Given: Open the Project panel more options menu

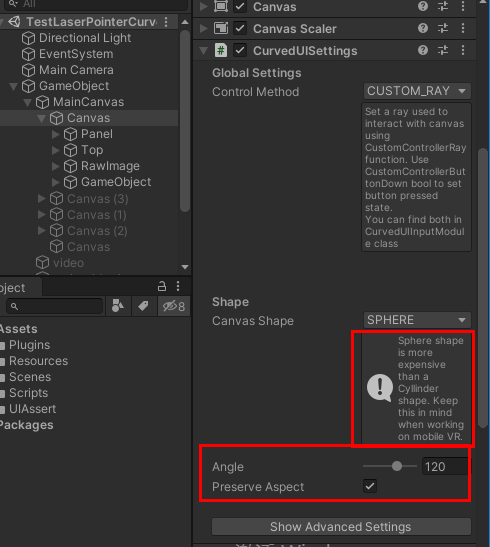Looking at the screenshot, I should 178,286.
